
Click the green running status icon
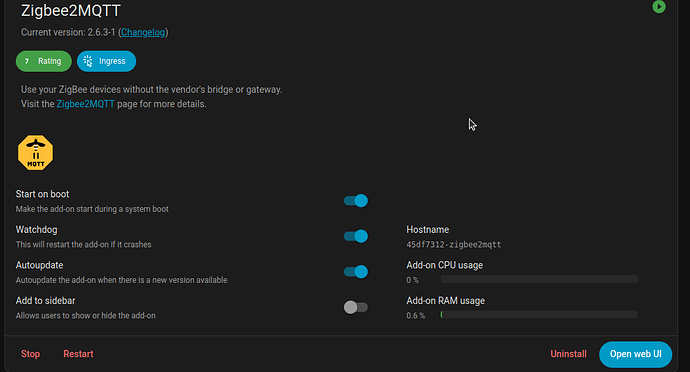pyautogui.click(x=658, y=7)
